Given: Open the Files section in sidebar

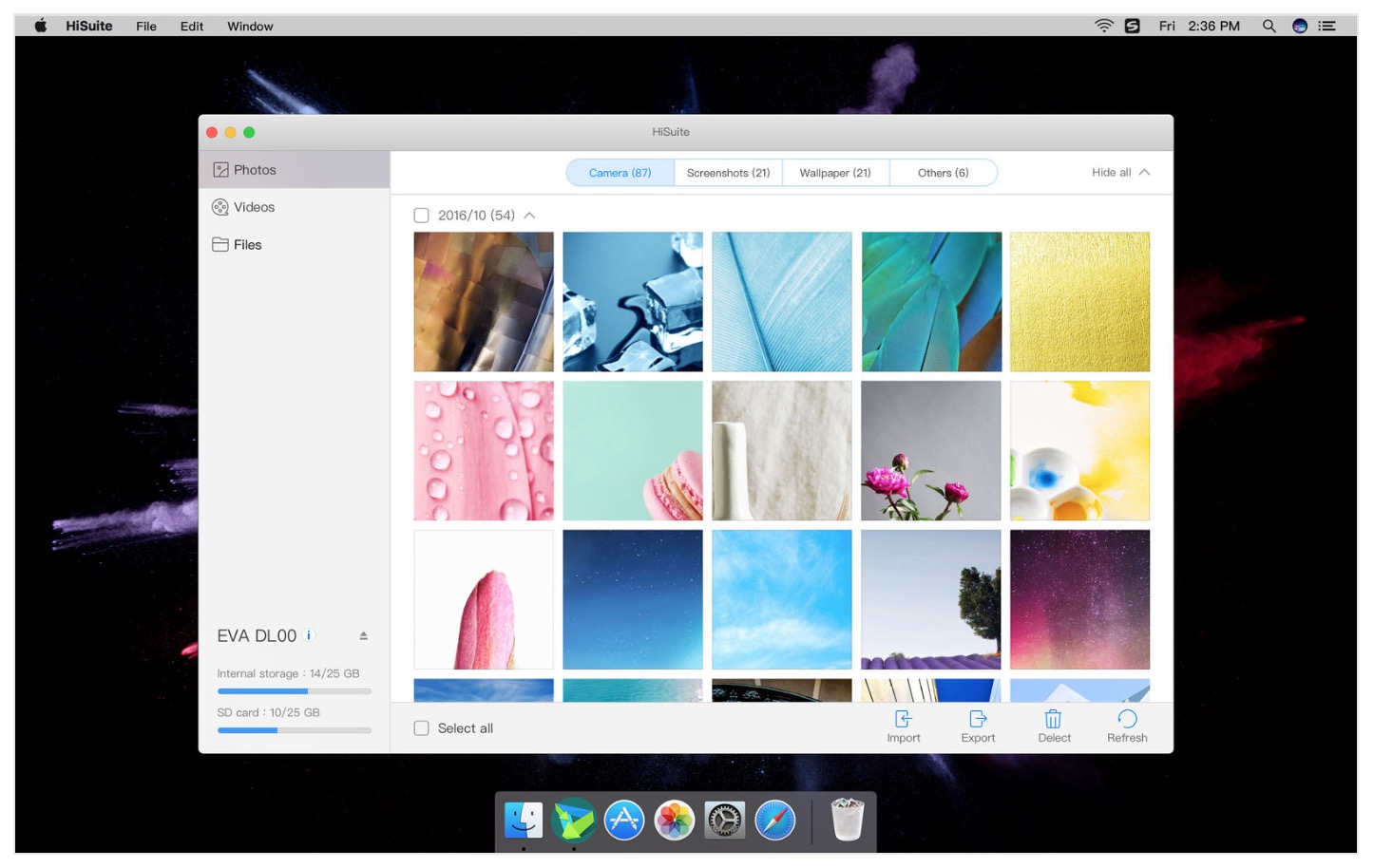Looking at the screenshot, I should (x=294, y=245).
